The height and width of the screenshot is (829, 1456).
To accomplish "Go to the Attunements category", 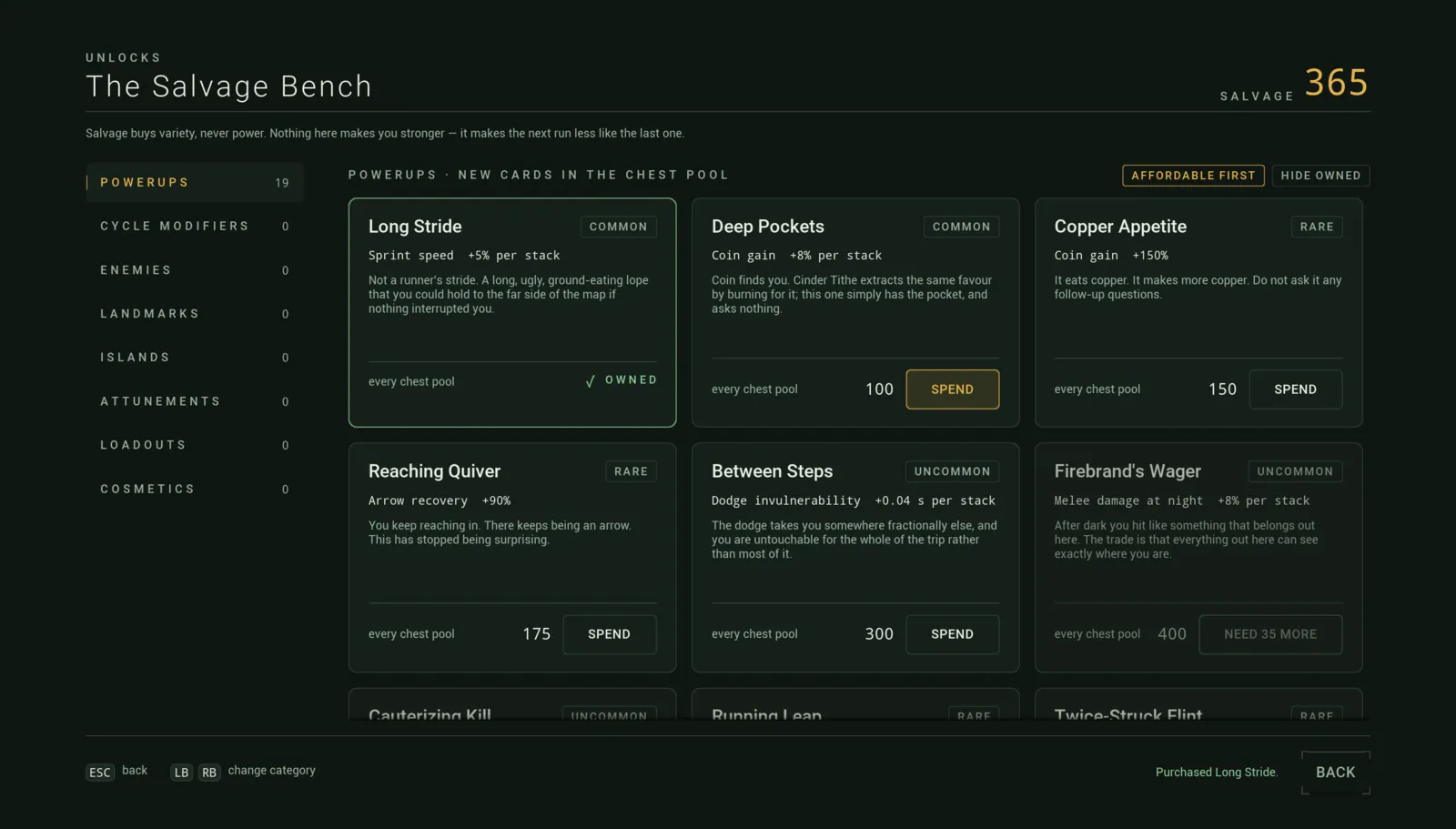I will [x=195, y=401].
